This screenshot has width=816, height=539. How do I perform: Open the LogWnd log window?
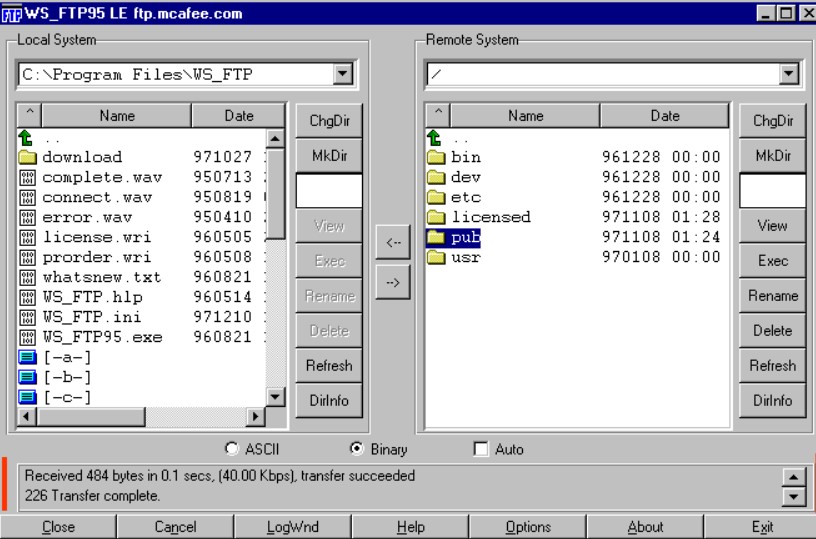point(293,527)
